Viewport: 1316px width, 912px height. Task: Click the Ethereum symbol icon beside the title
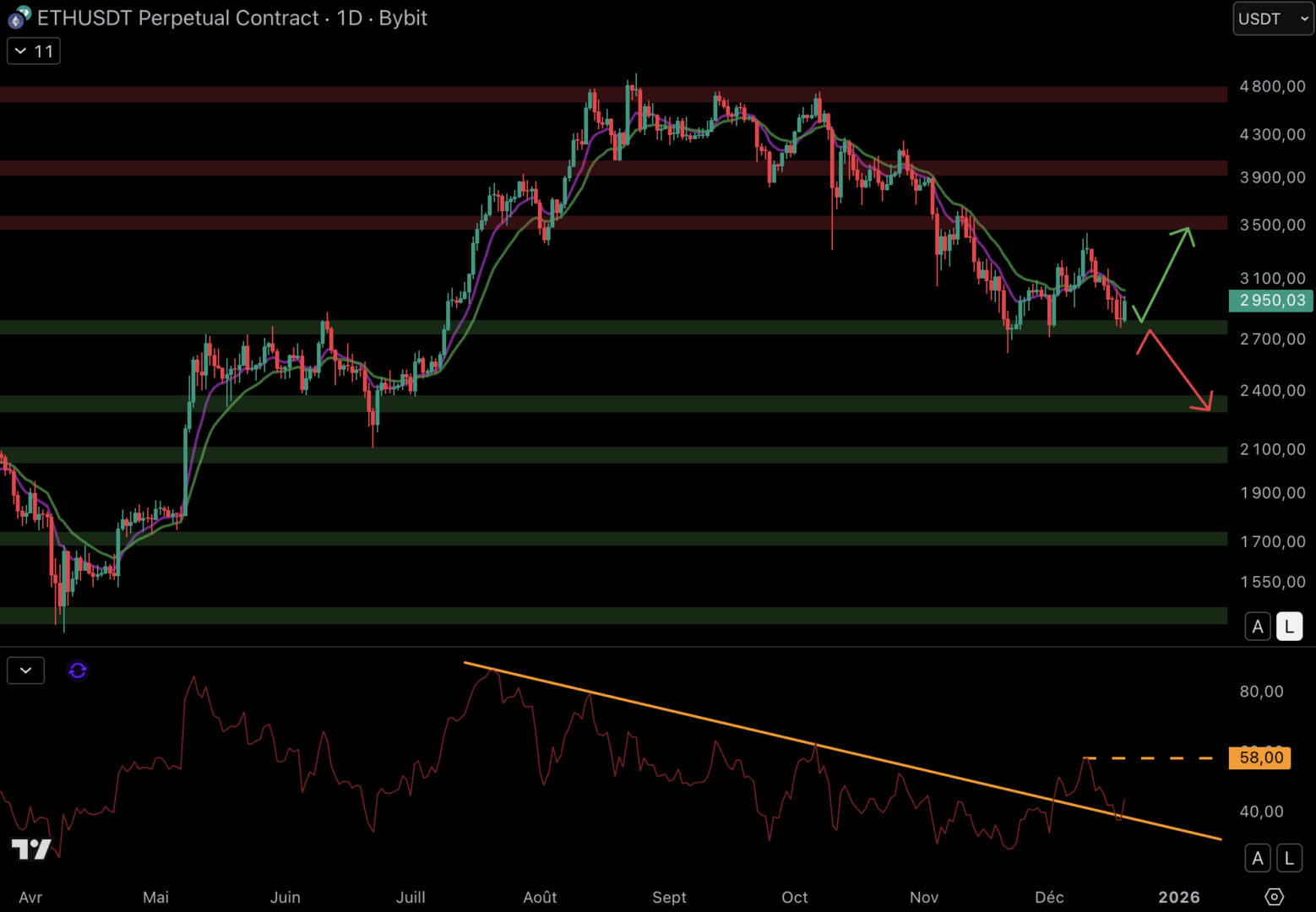coord(19,17)
